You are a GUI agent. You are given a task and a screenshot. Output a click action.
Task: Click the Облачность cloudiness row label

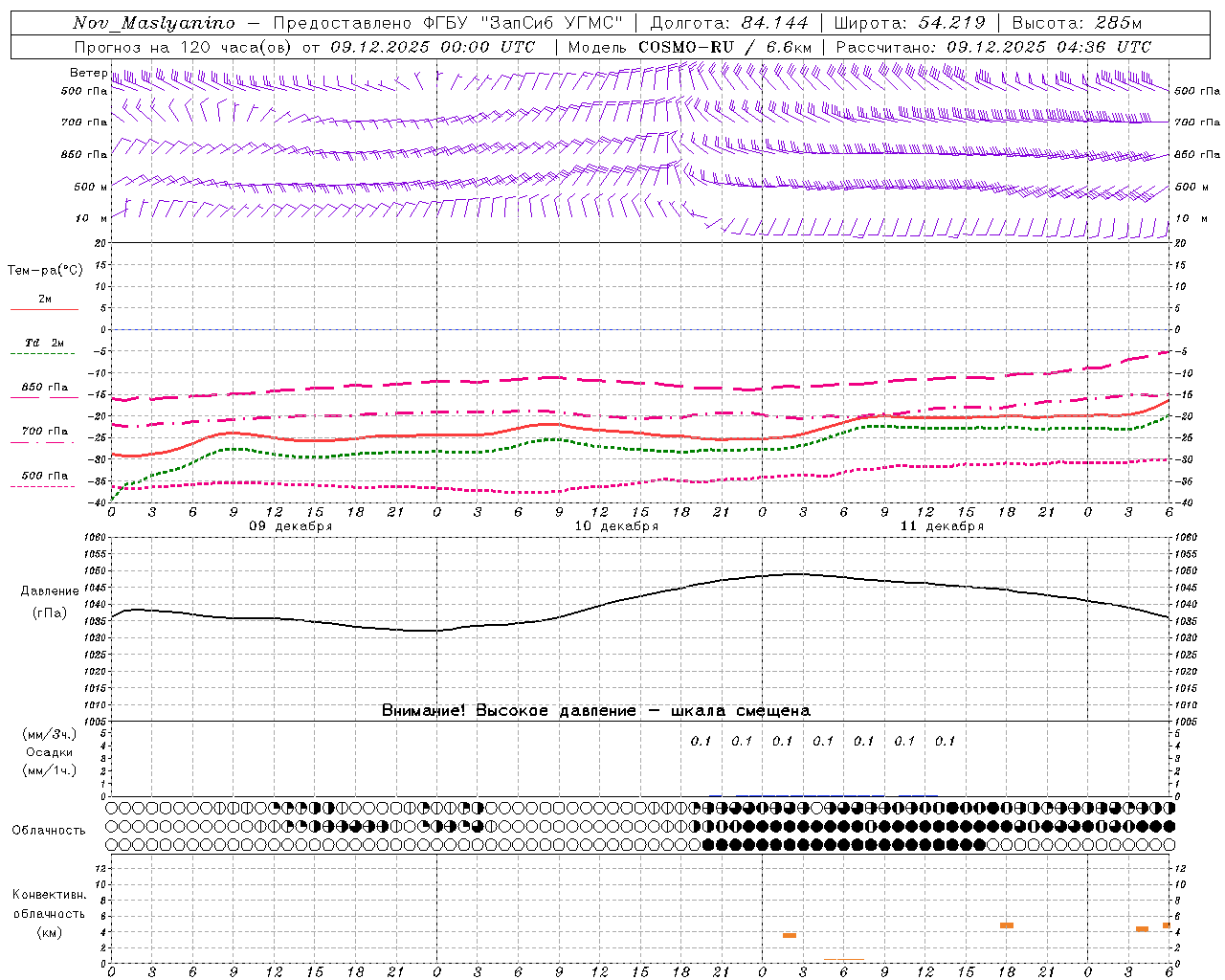49,830
